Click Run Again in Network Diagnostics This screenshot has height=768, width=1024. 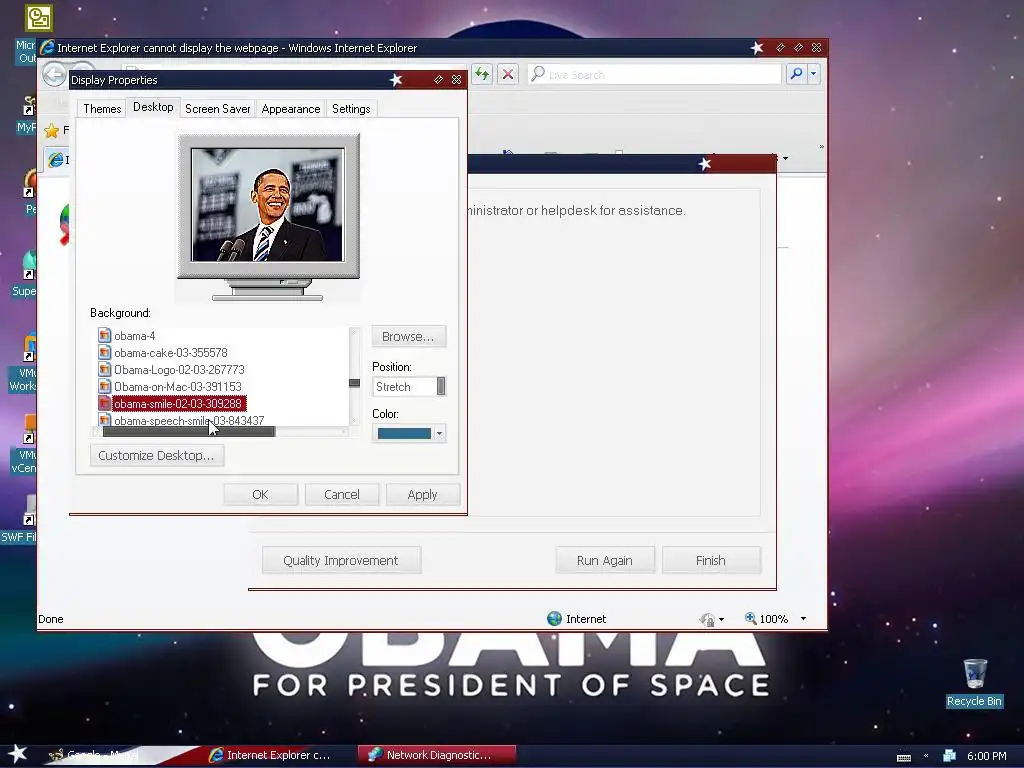click(605, 560)
